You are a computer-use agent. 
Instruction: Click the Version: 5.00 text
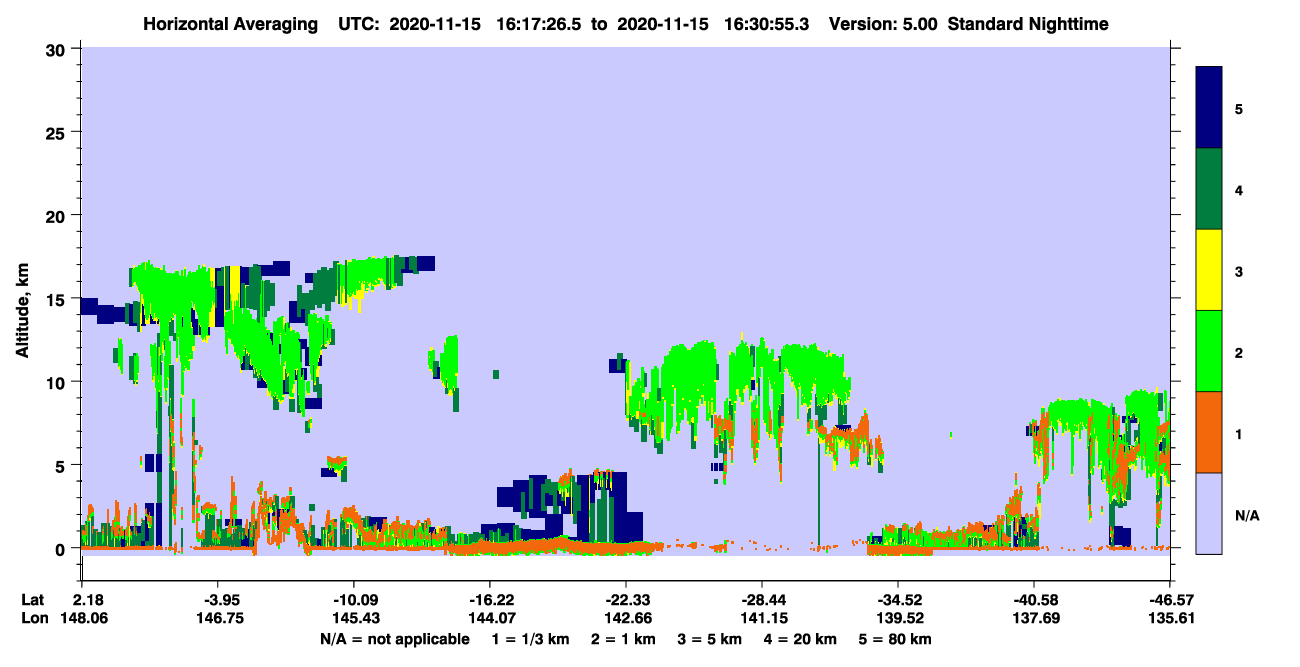pyautogui.click(x=882, y=24)
